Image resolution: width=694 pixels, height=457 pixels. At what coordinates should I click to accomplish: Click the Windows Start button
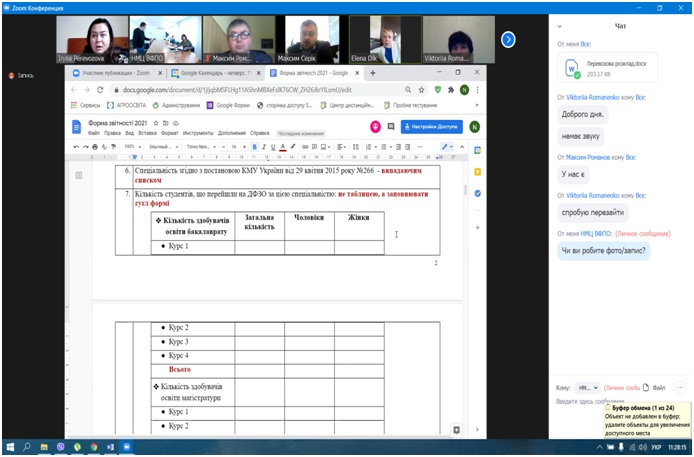10,446
